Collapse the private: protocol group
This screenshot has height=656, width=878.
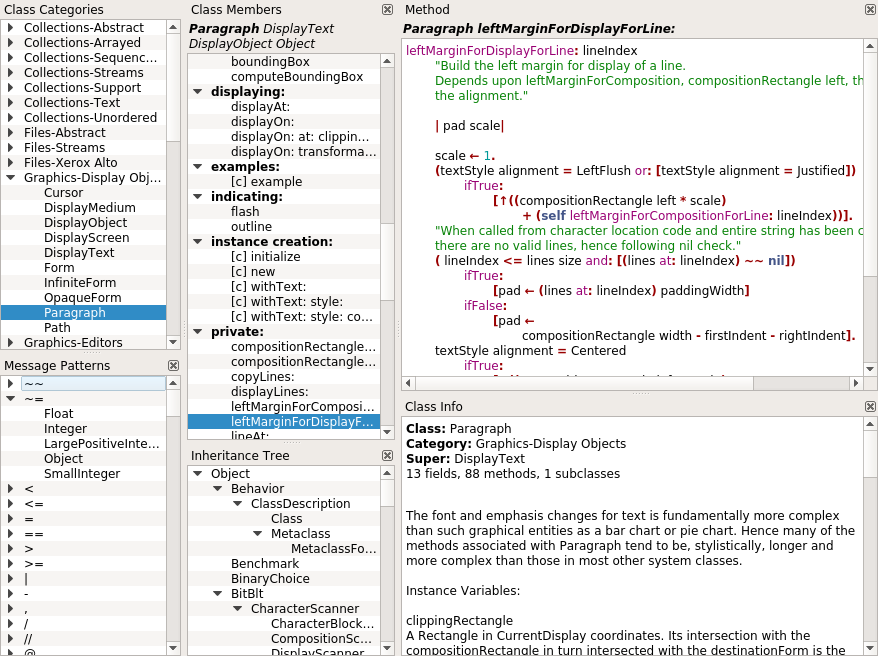198,332
